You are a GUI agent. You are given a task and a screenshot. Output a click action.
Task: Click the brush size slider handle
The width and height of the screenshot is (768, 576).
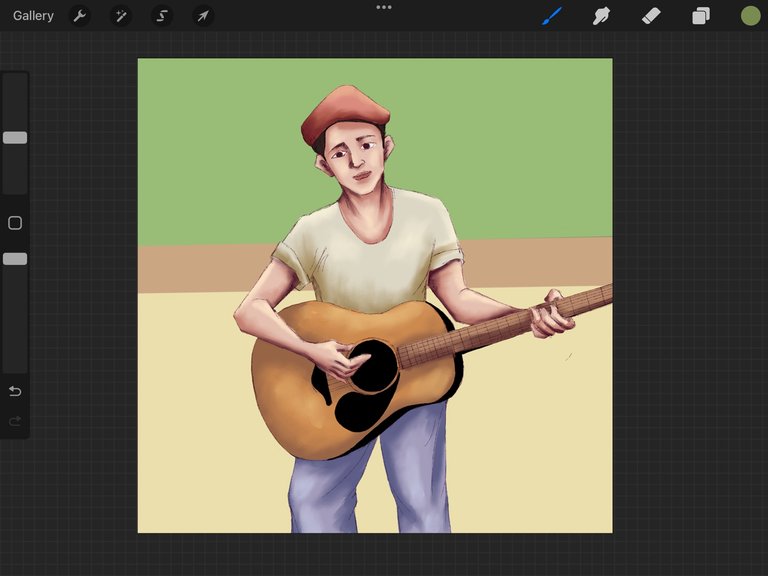[15, 138]
